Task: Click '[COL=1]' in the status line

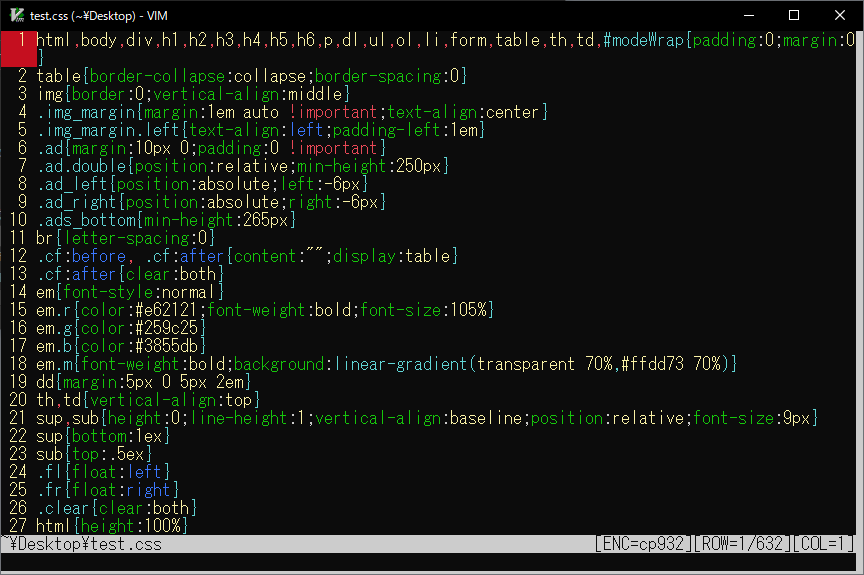Action: [x=823, y=544]
